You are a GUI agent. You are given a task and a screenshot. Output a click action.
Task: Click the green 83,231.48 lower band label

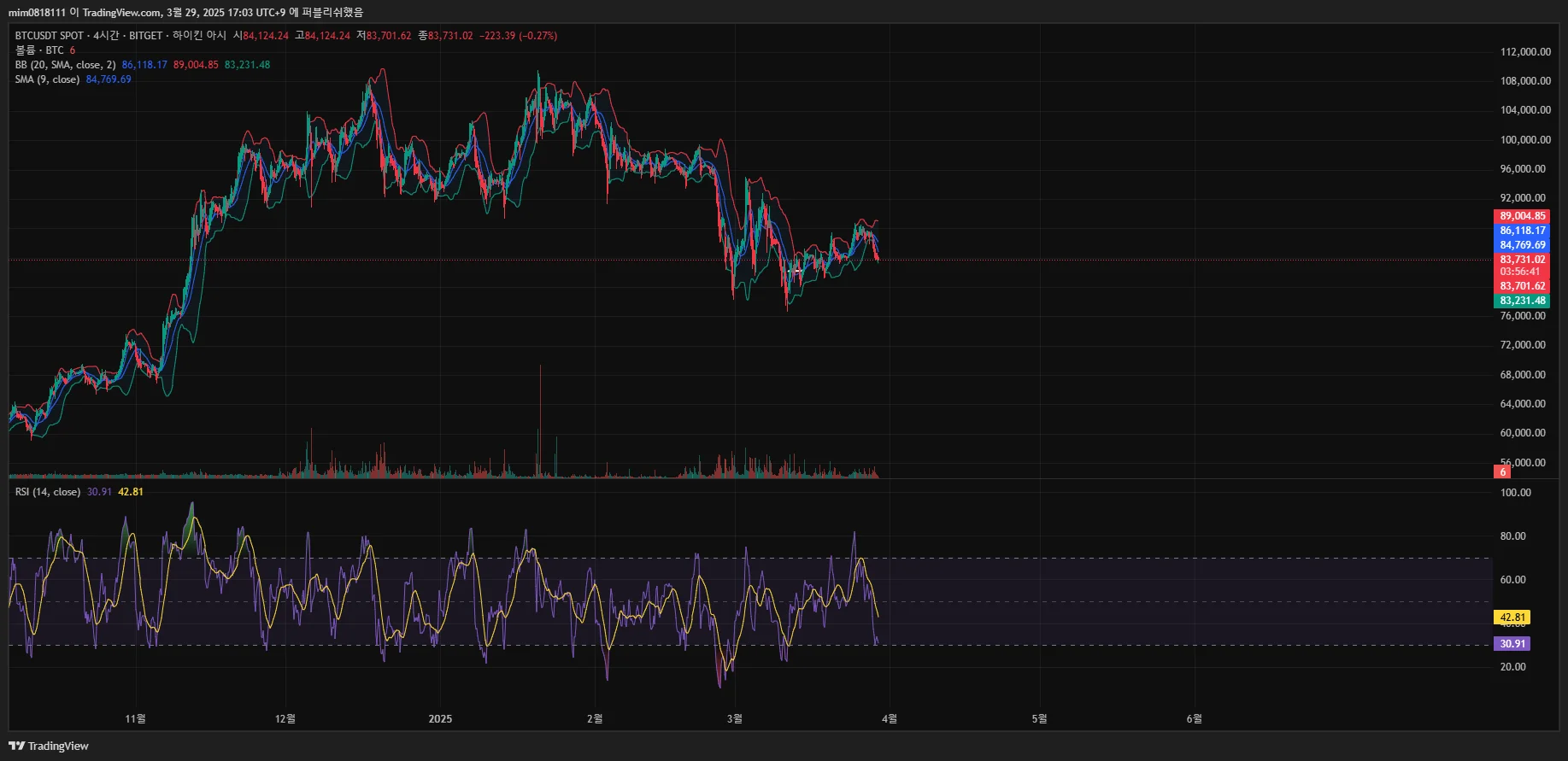(x=1522, y=301)
